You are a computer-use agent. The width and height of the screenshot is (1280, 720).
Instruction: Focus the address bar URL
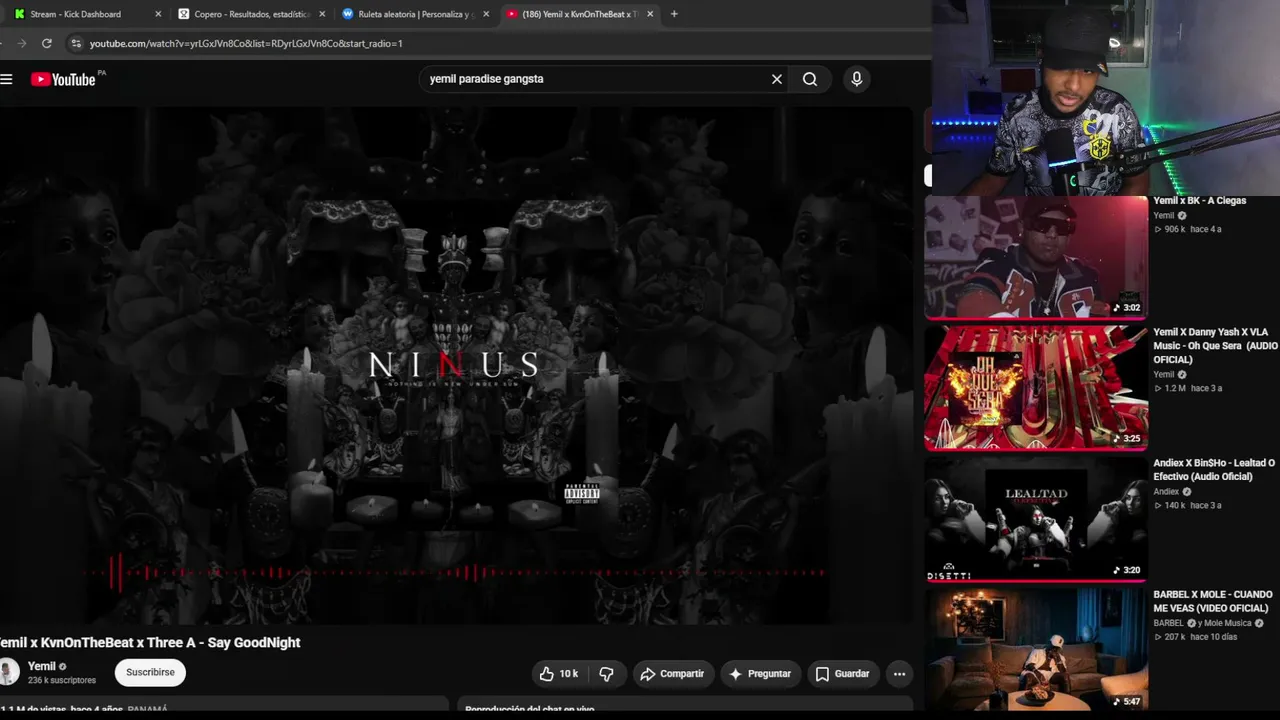(246, 44)
